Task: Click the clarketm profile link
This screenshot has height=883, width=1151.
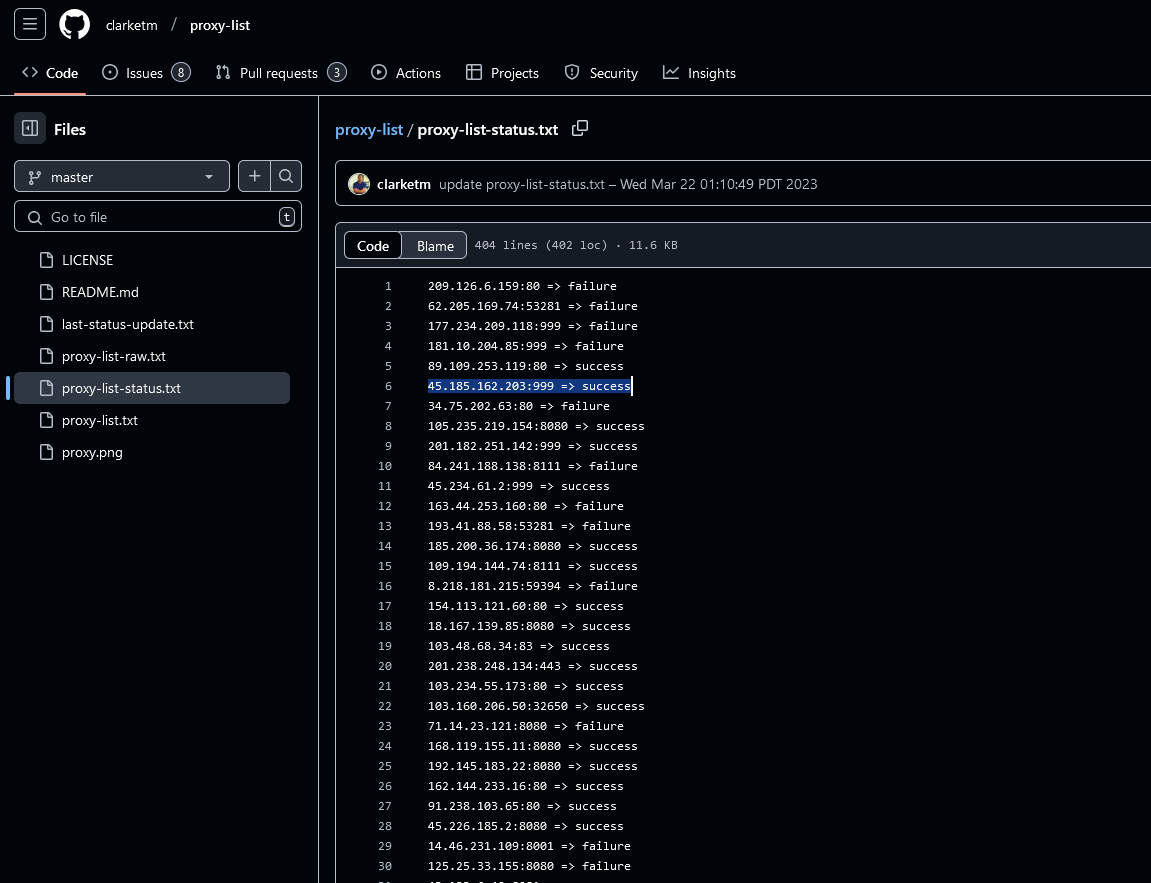Action: click(x=131, y=24)
